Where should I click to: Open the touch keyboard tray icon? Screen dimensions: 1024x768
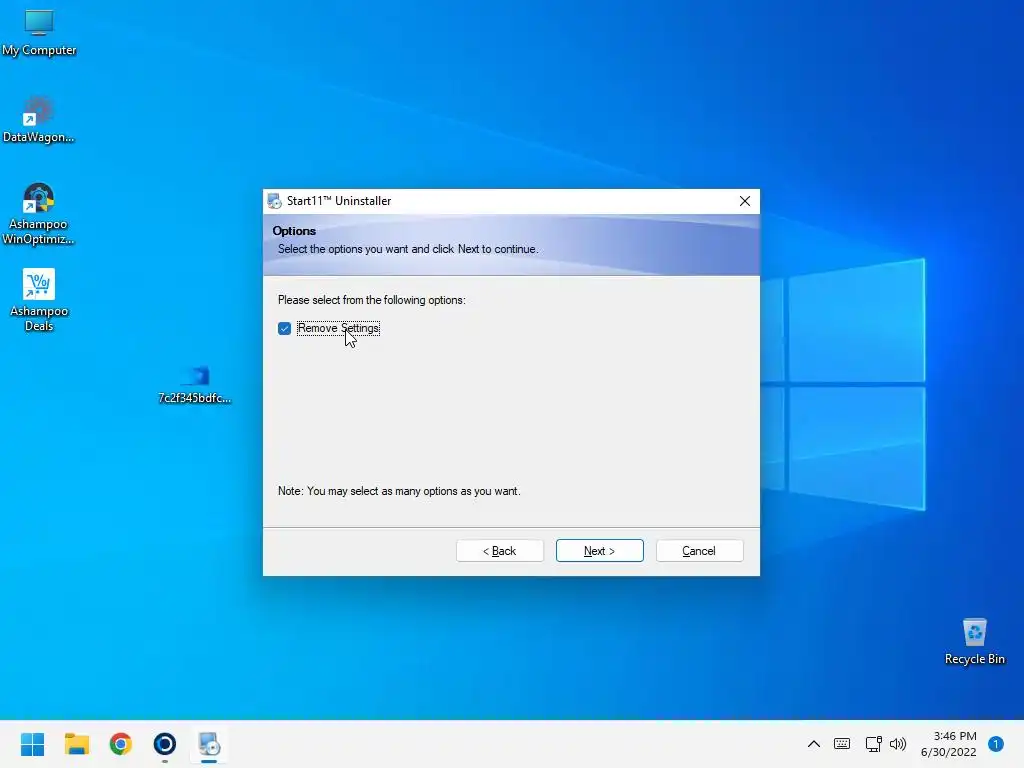(x=842, y=744)
